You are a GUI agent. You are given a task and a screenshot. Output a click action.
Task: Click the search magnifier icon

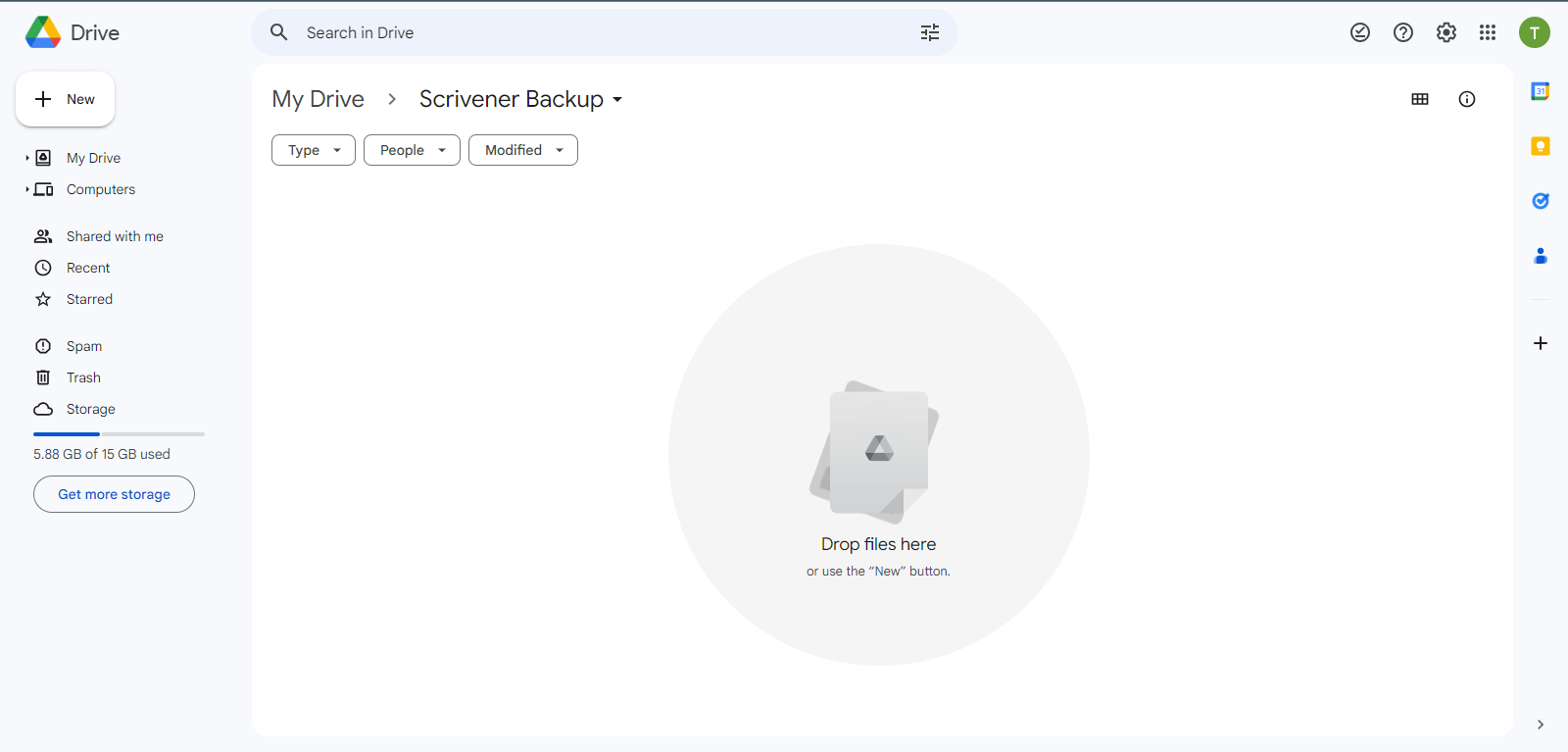coord(279,32)
